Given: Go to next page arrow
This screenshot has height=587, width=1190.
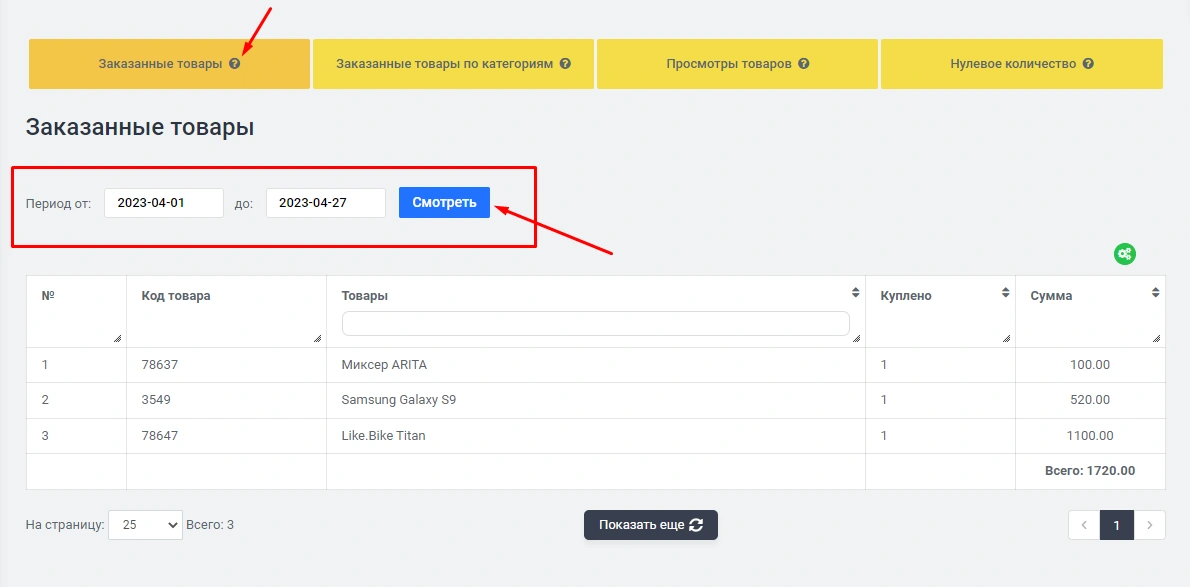Looking at the screenshot, I should tap(1150, 525).
